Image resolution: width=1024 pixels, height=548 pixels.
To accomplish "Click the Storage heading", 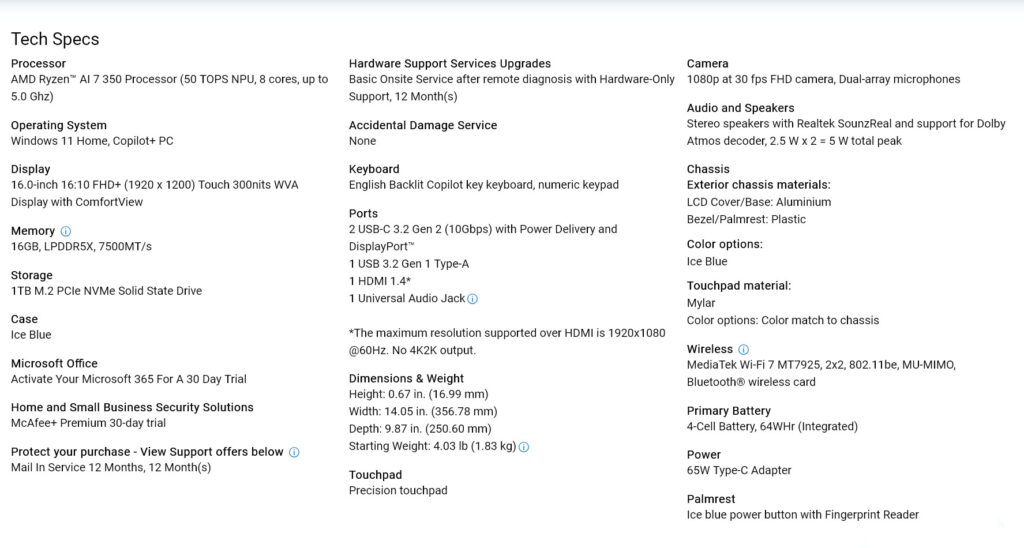I will (32, 275).
